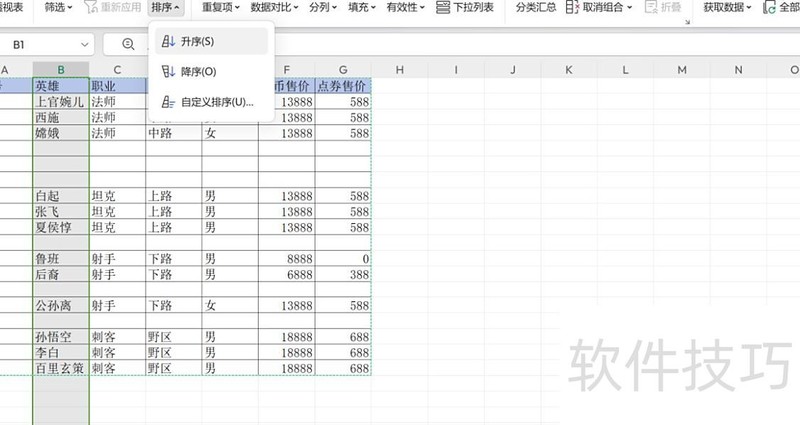This screenshot has height=425, width=800.
Task: Click the 全部 refresh all icon
Action: (x=769, y=8)
